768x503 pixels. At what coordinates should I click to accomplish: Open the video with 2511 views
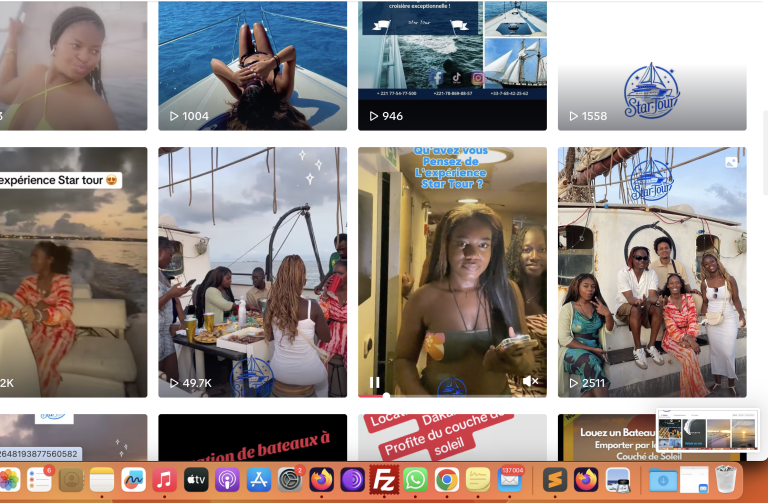tap(651, 270)
